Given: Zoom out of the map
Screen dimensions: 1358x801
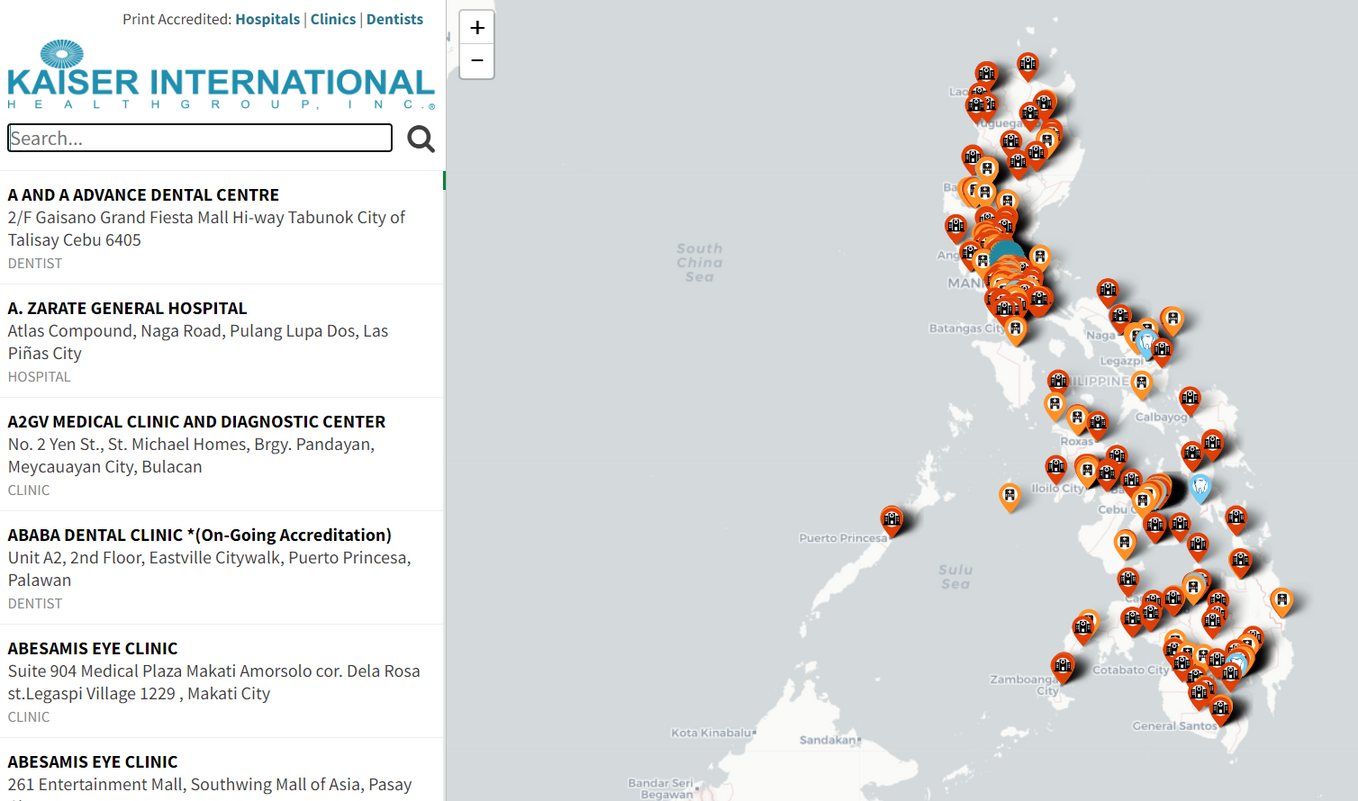Looking at the screenshot, I should [477, 61].
